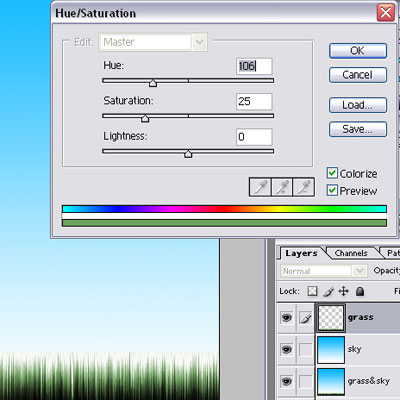400x400 pixels.
Task: Uncheck the Preview checkbox
Action: pyautogui.click(x=332, y=190)
